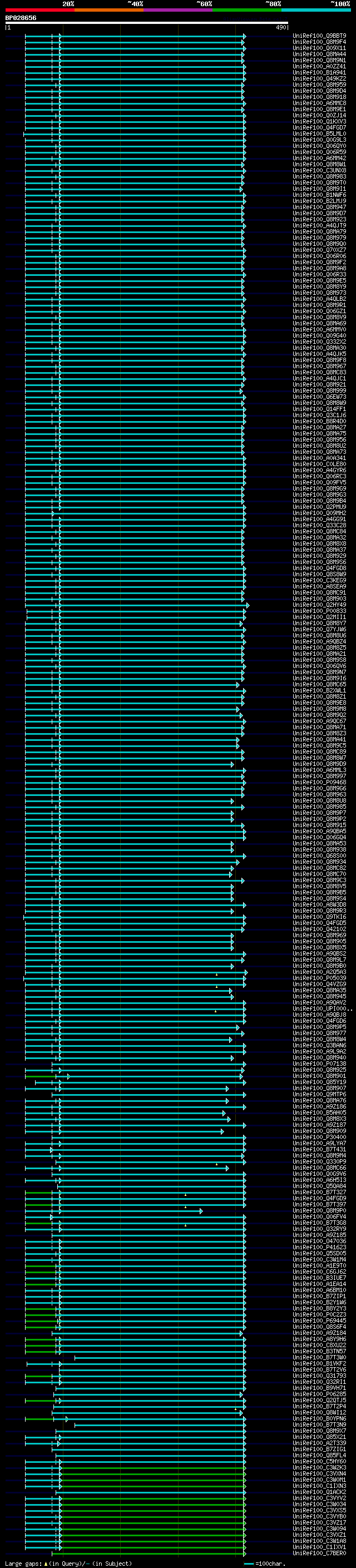Open hit UniRef100_Q09X11

coord(319,48)
